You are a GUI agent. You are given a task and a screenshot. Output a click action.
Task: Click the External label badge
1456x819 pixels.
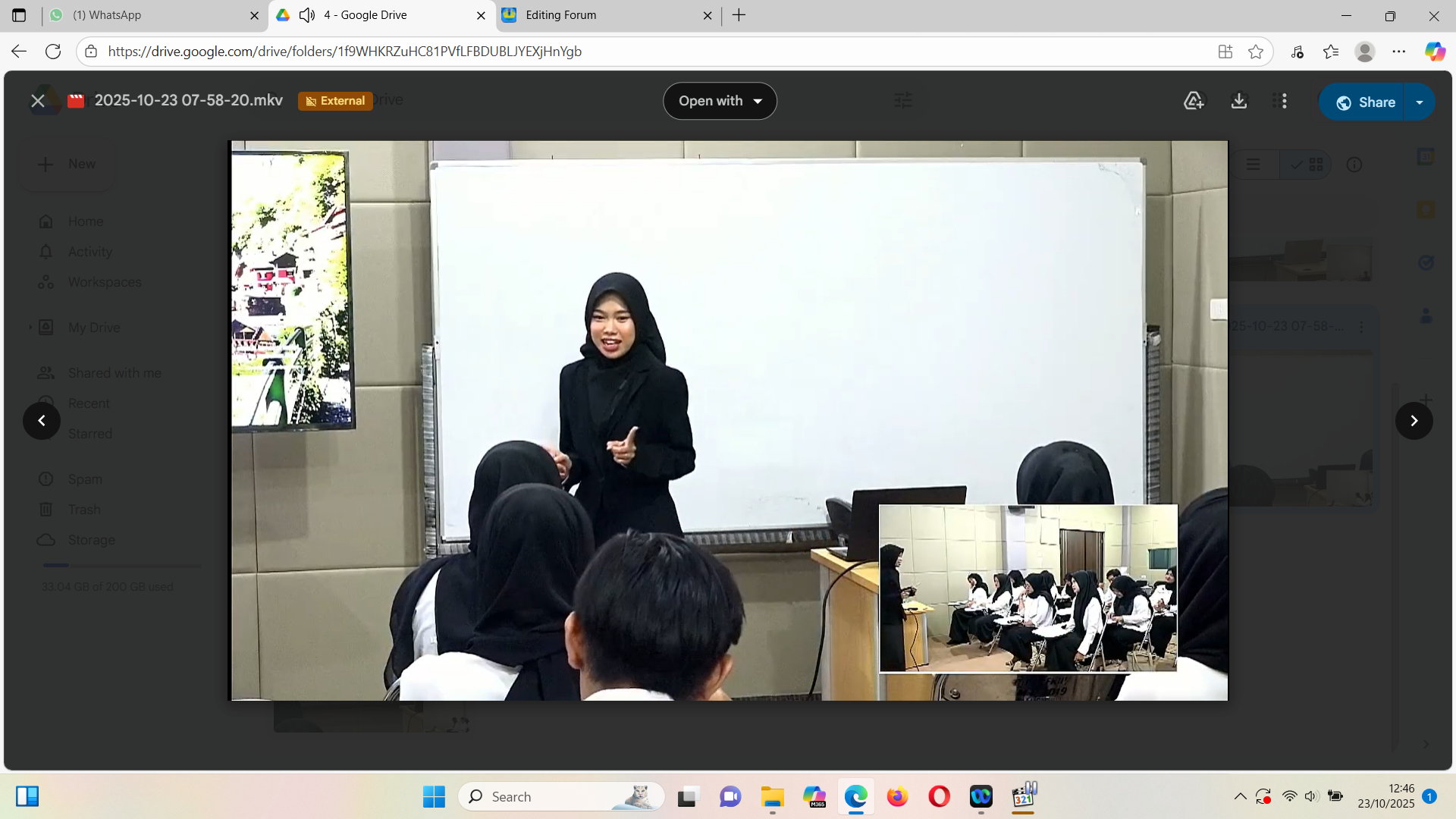[335, 101]
